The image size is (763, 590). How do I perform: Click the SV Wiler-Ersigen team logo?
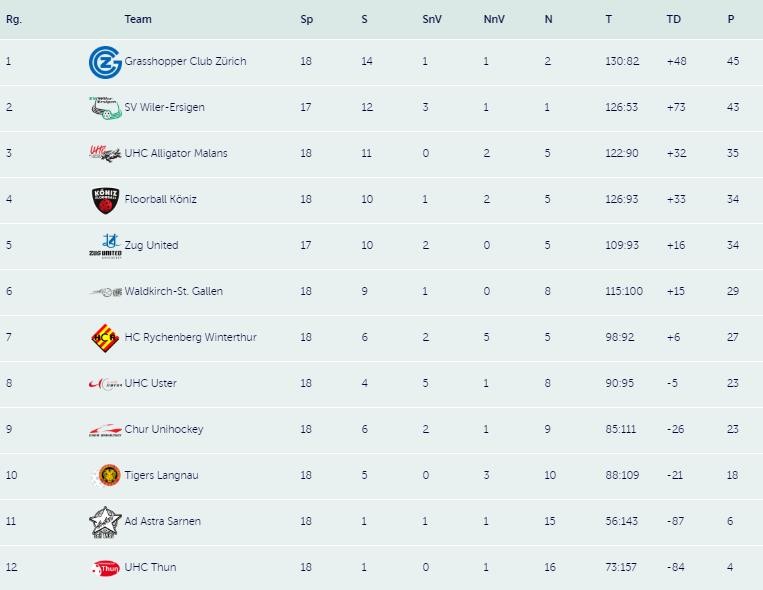104,108
